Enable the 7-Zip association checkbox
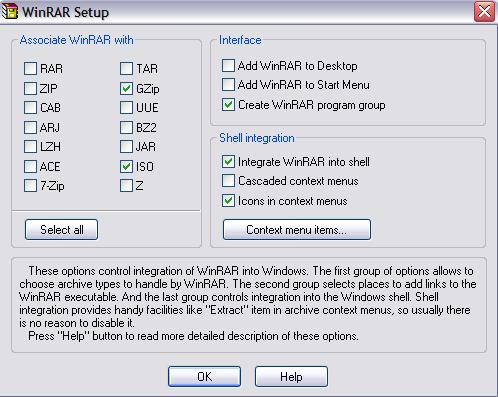 point(30,186)
